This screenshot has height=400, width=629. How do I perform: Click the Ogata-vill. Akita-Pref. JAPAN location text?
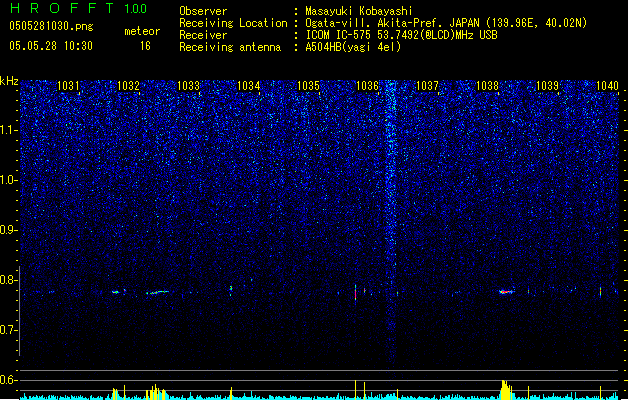coord(446,23)
